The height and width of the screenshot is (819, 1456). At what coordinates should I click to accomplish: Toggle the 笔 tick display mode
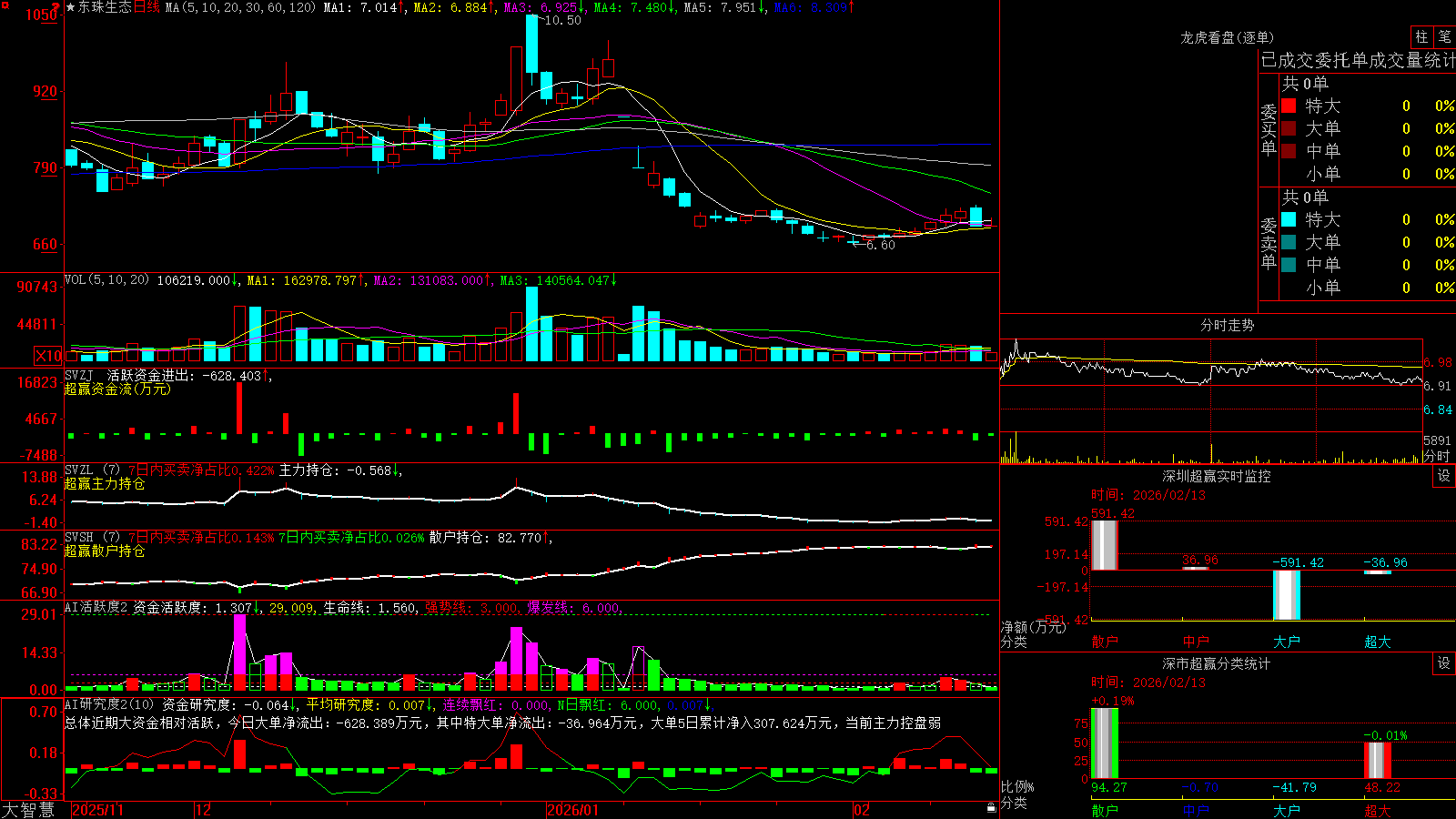(x=1444, y=36)
